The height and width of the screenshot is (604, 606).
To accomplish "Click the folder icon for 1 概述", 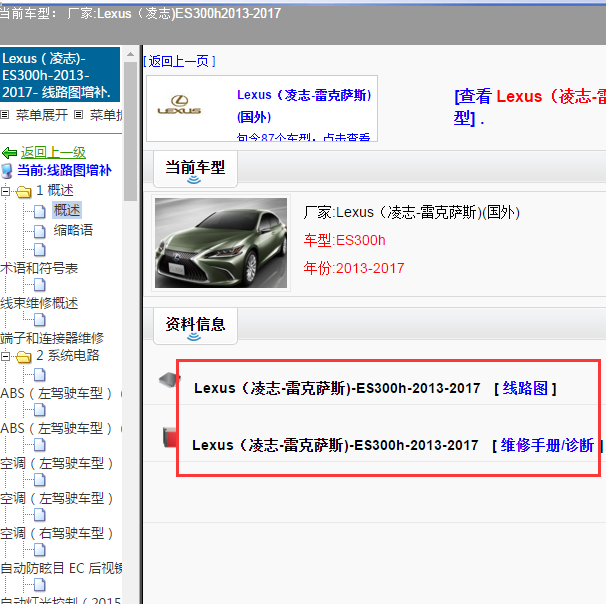I will [24, 191].
